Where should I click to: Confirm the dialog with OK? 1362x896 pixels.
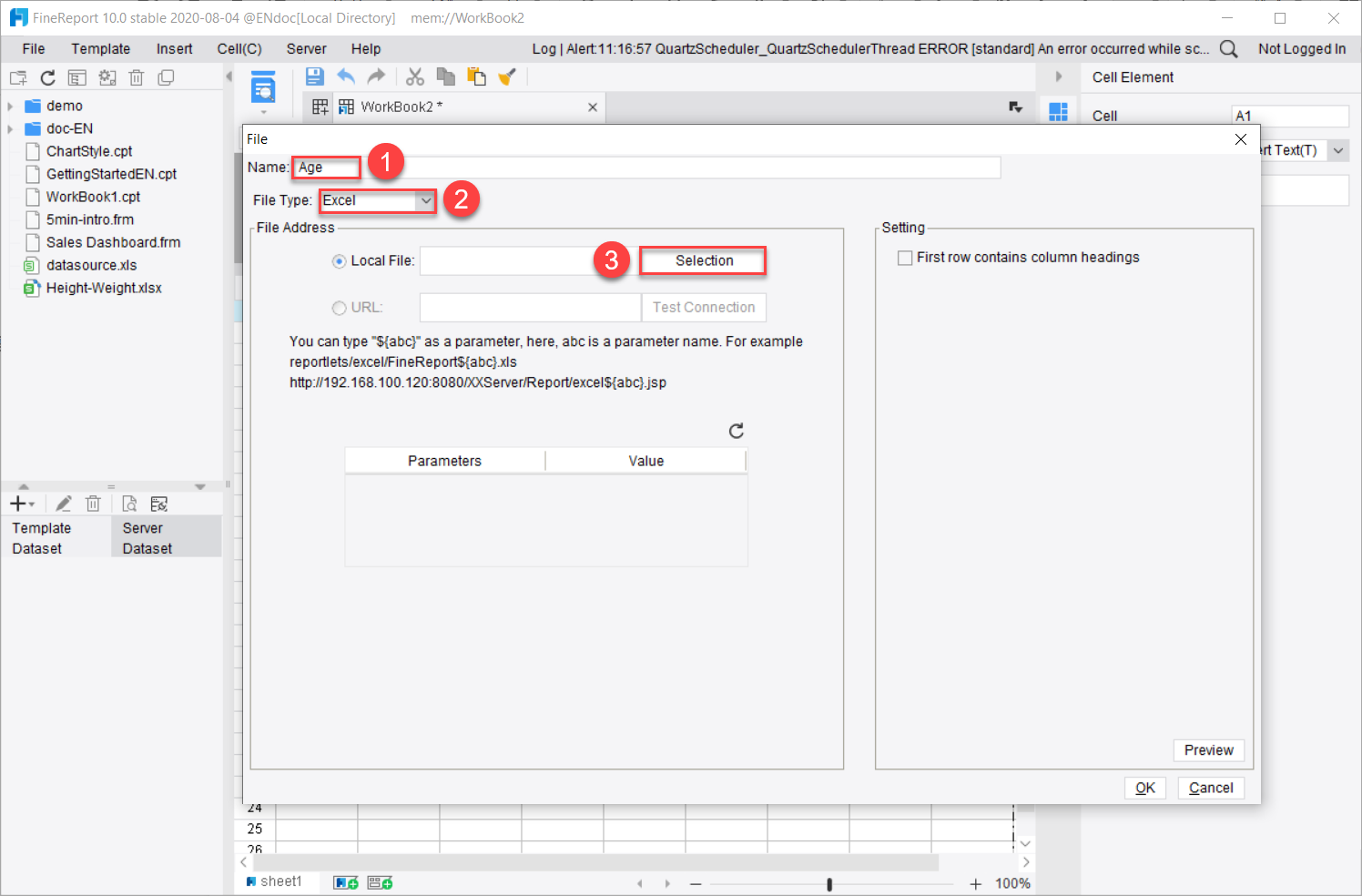click(x=1145, y=788)
